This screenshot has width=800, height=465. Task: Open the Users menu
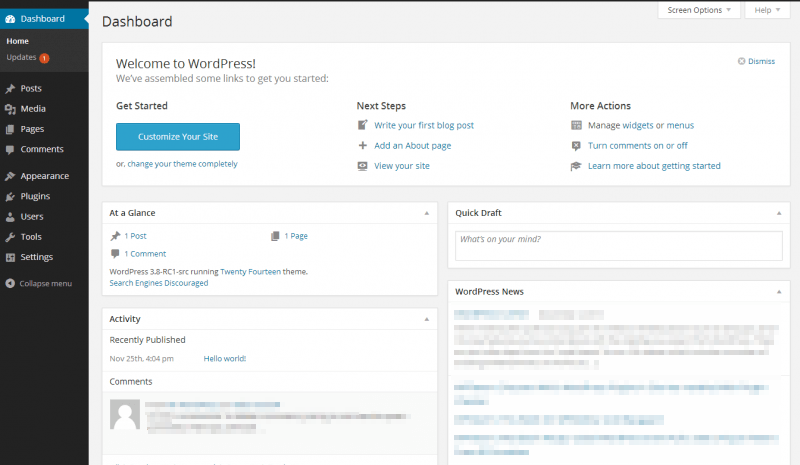pyautogui.click(x=32, y=217)
